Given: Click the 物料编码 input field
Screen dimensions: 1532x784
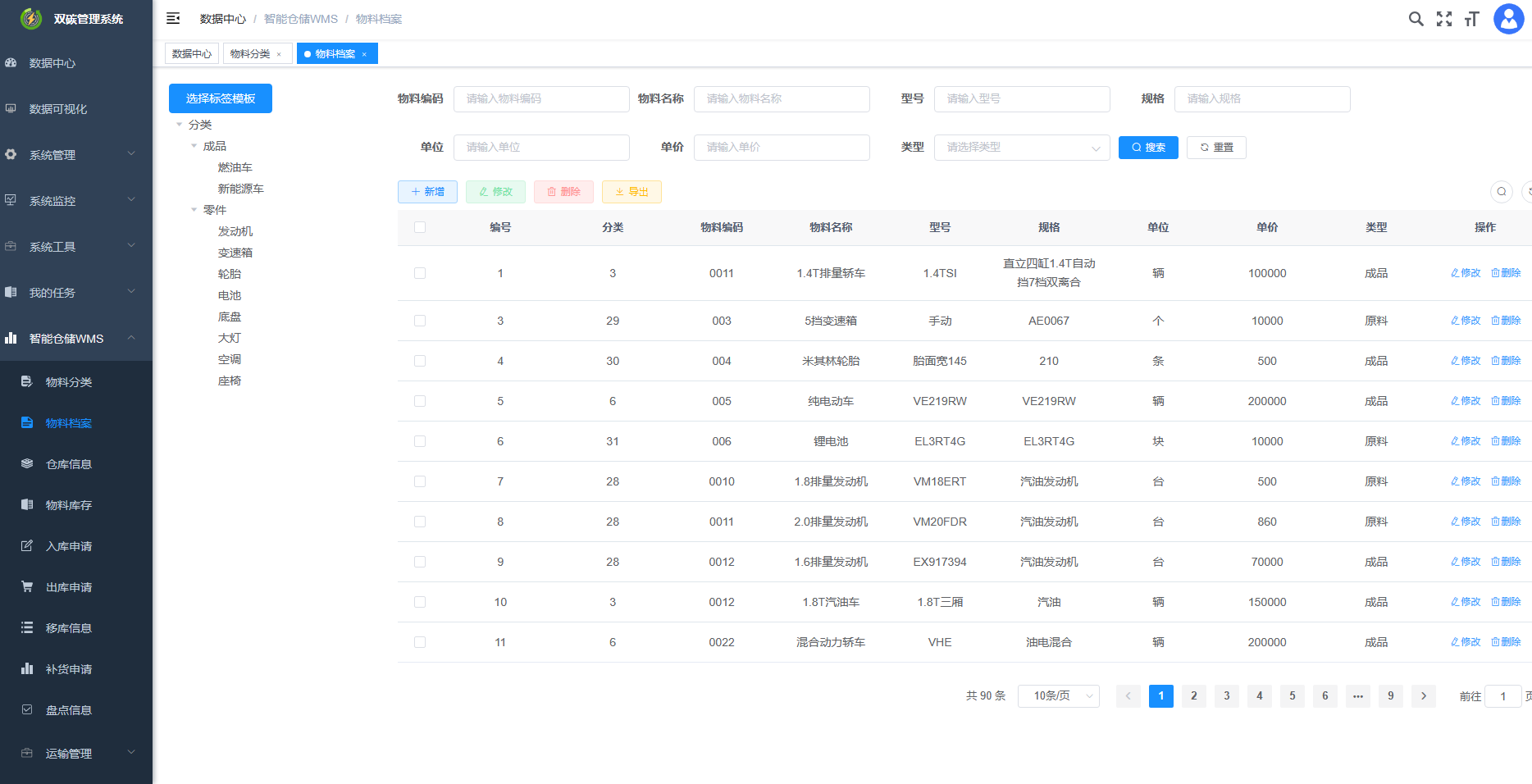Looking at the screenshot, I should click(x=541, y=99).
